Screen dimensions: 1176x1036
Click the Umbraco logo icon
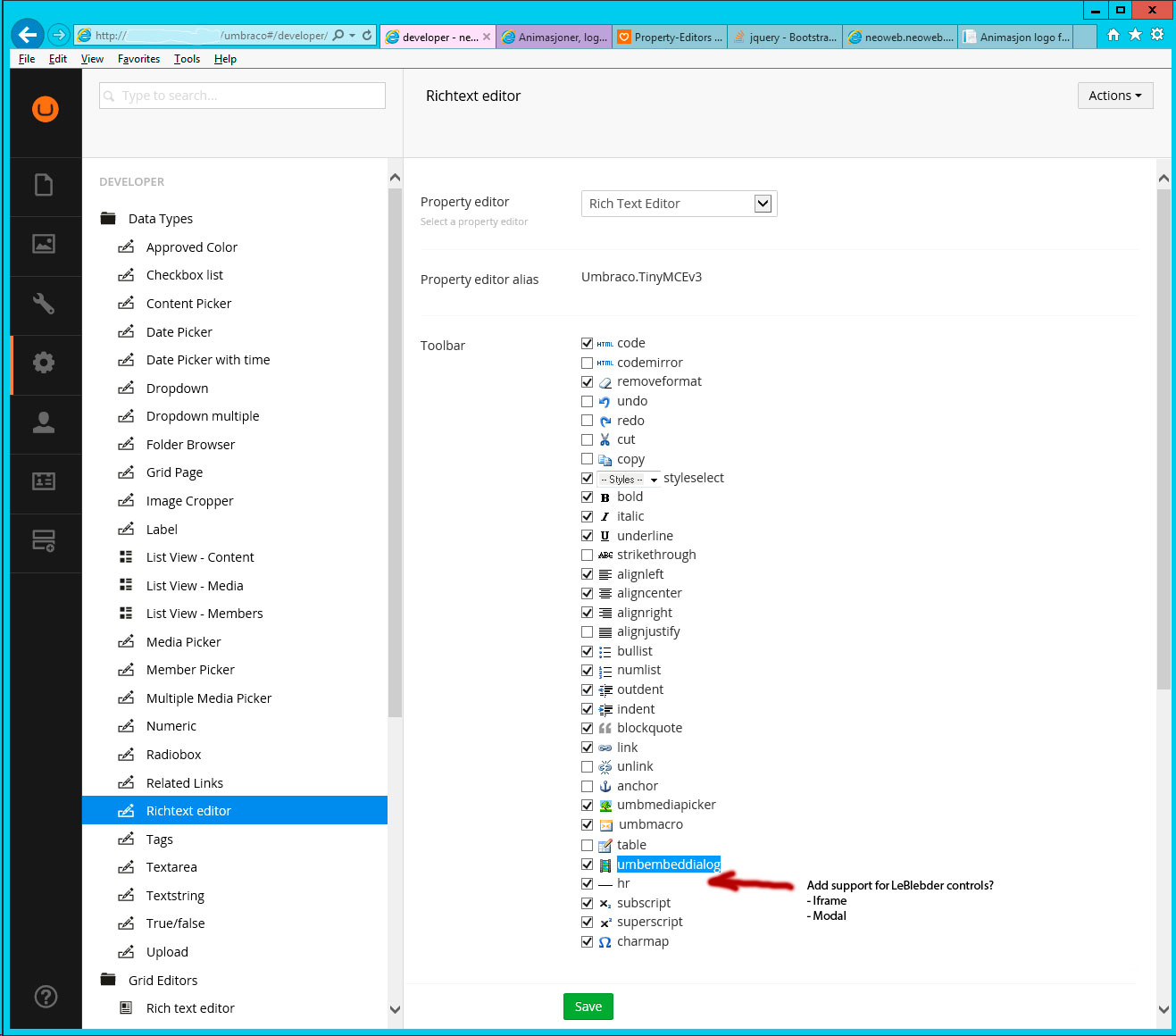coord(46,109)
